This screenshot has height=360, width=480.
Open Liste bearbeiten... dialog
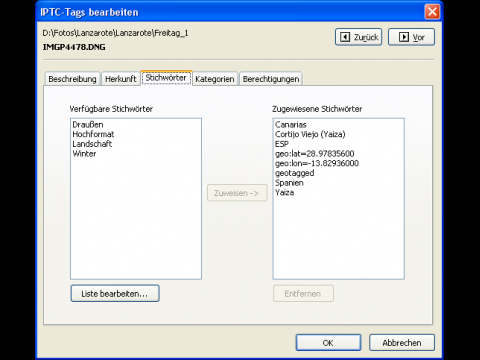click(115, 294)
